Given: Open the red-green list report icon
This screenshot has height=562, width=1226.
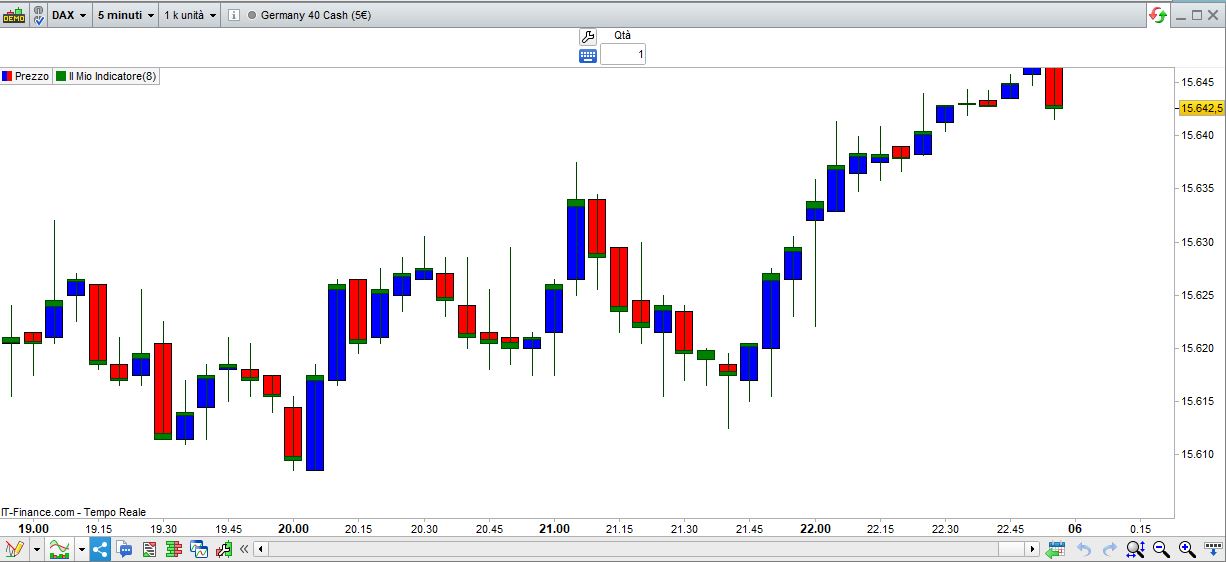Looking at the screenshot, I should coord(150,549).
